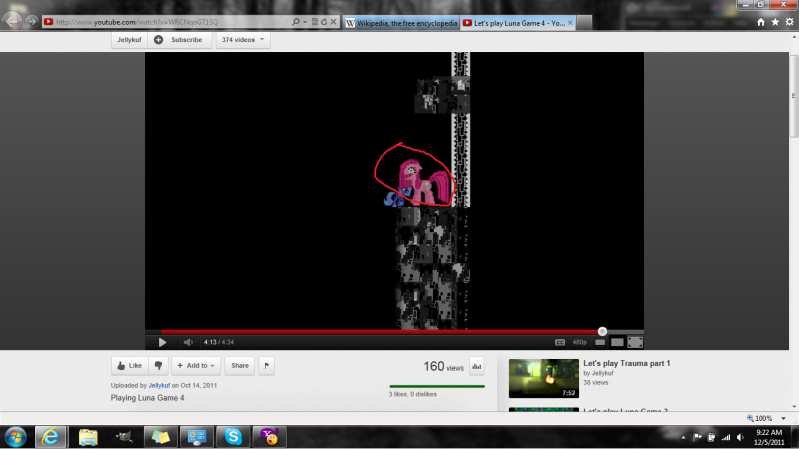Open Favorites with the star icon
This screenshot has width=799, height=449.
coord(775,22)
